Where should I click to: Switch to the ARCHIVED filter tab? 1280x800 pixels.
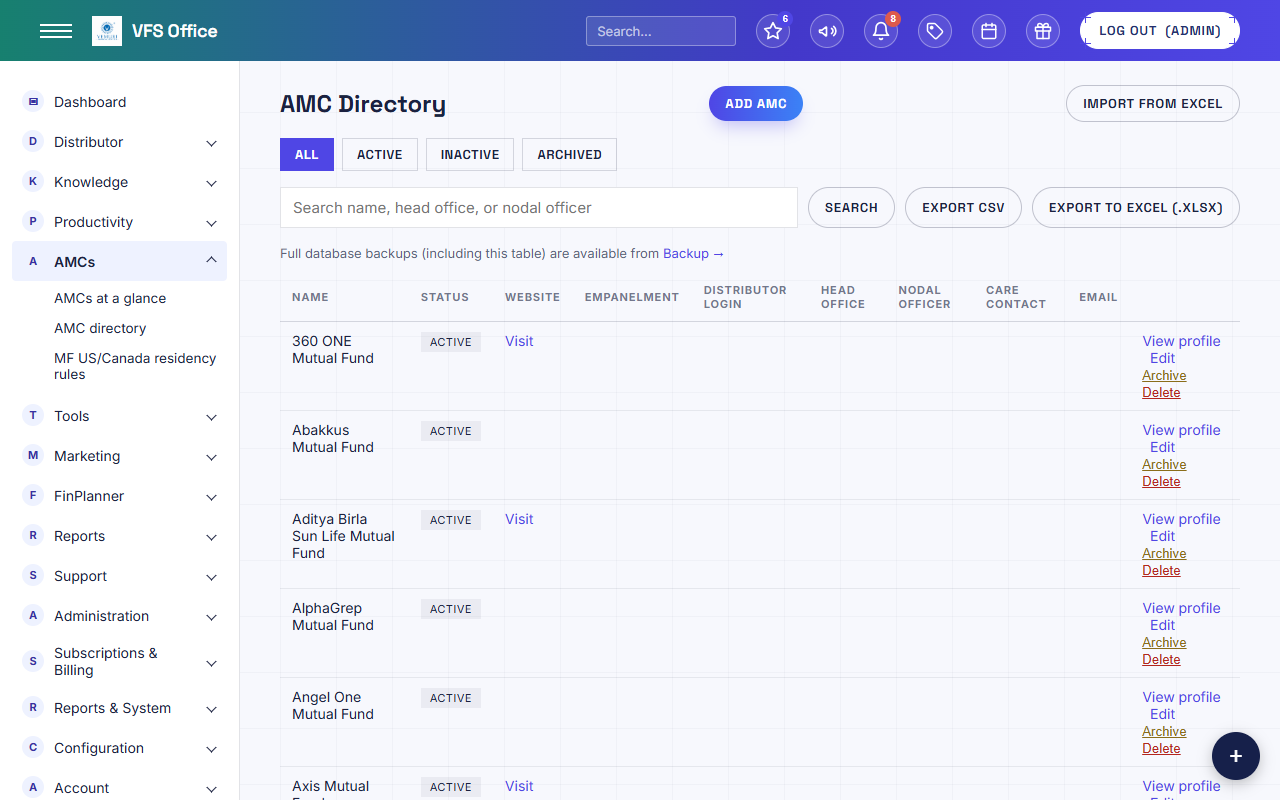[569, 155]
